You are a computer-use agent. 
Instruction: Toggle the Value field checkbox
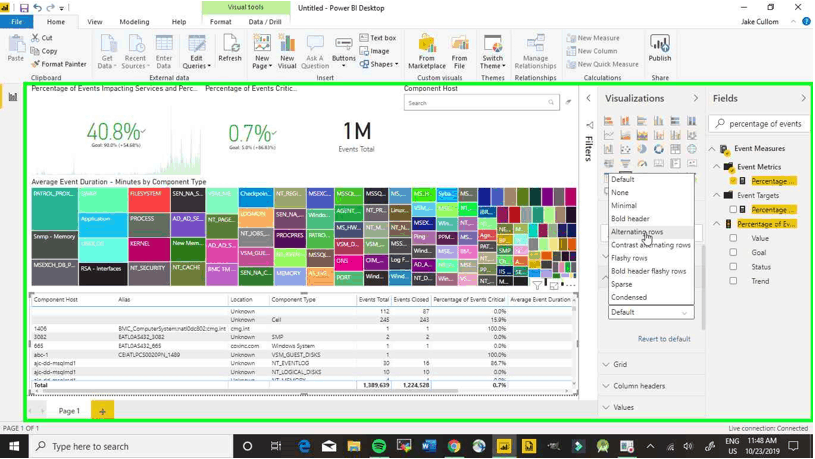pyautogui.click(x=733, y=238)
